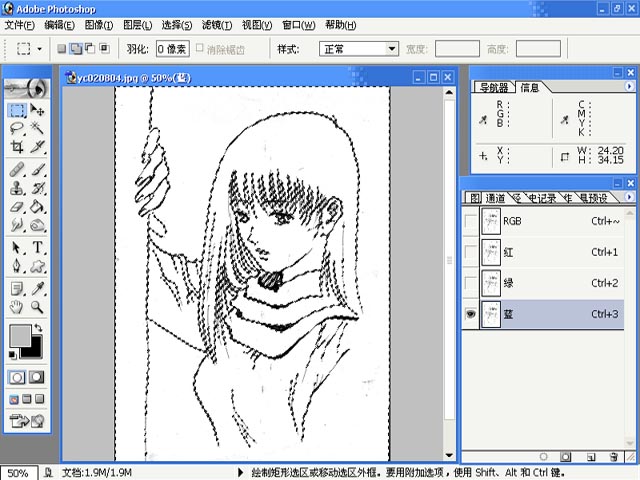Click the Jump to ImageReady icon
Image resolution: width=640 pixels, height=480 pixels.
[27, 421]
